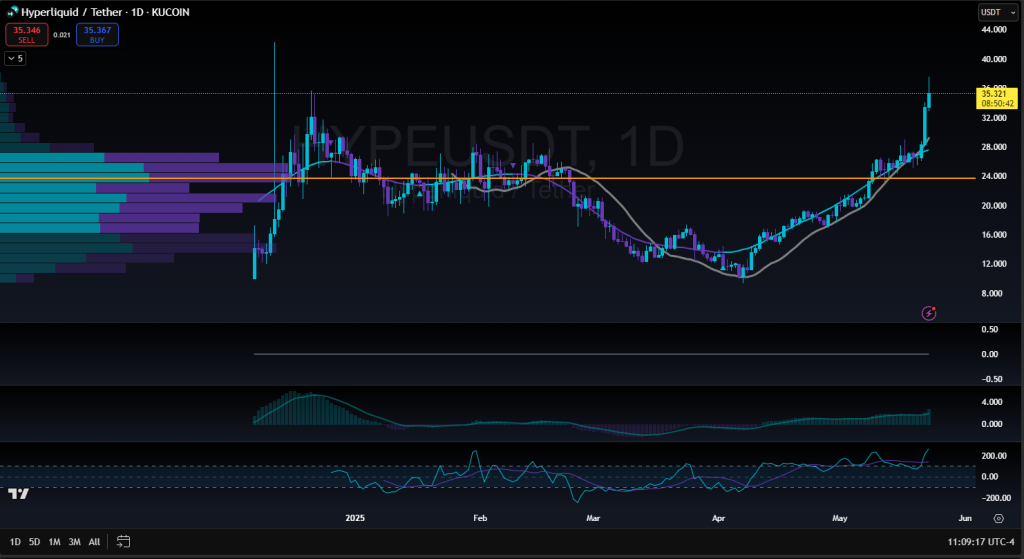Screen dimensions: 1024x559
Task: Select the All time range
Action: pyautogui.click(x=94, y=541)
